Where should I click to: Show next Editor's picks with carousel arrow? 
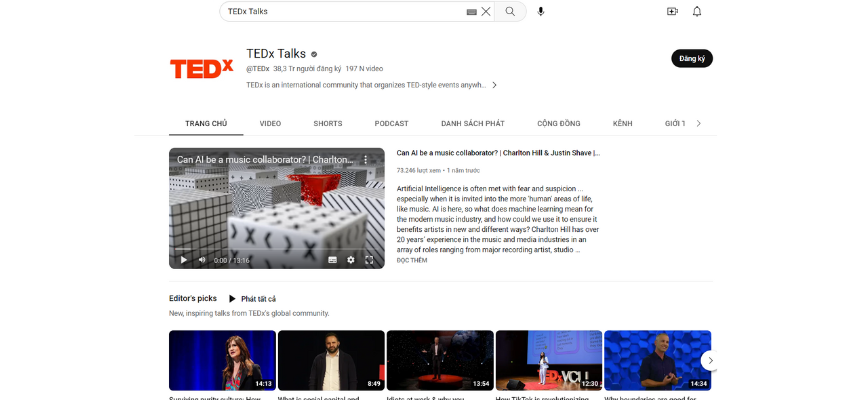click(710, 360)
